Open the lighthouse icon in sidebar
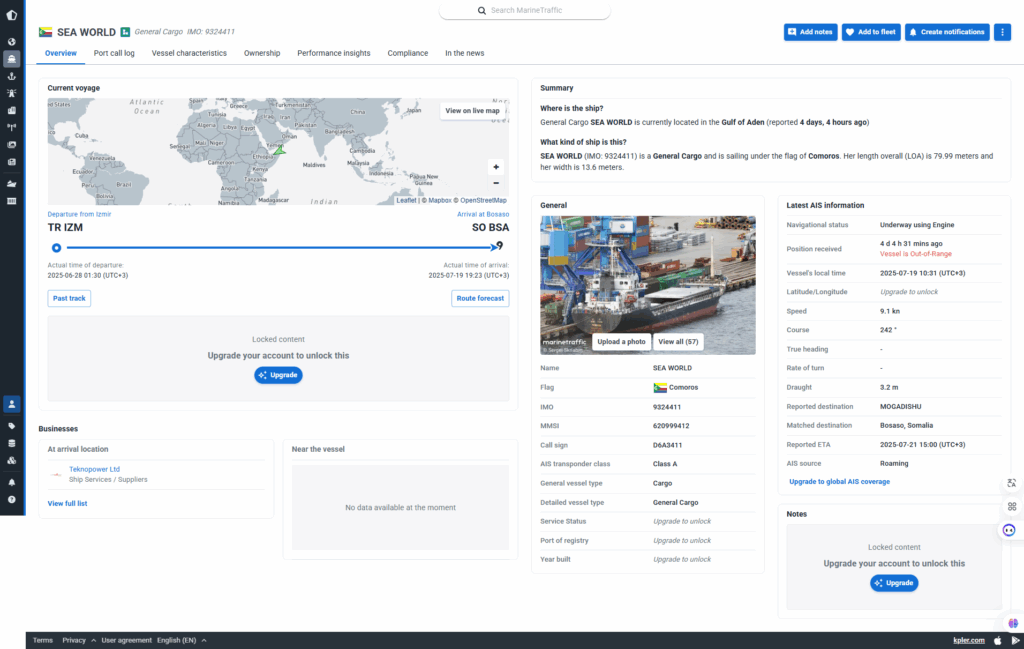The width and height of the screenshot is (1024, 649). (x=12, y=93)
